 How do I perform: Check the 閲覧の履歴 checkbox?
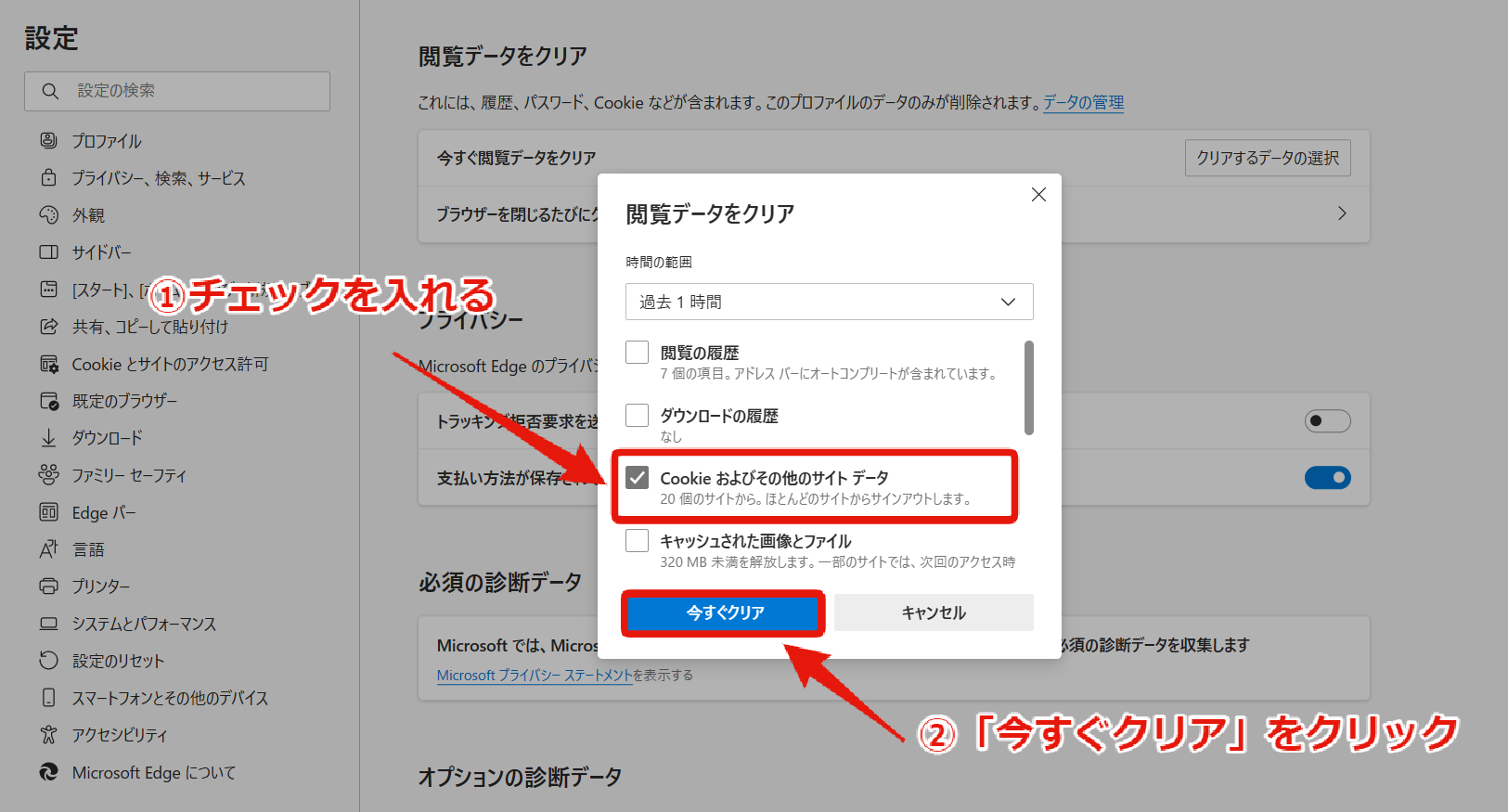pyautogui.click(x=637, y=352)
